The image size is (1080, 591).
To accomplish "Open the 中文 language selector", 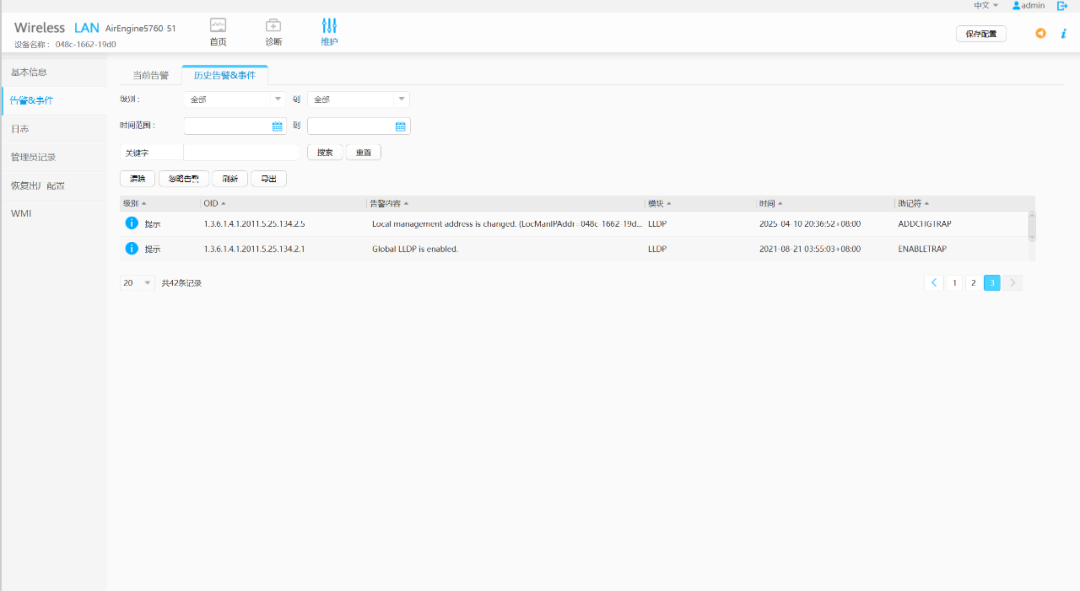I will tap(985, 6).
